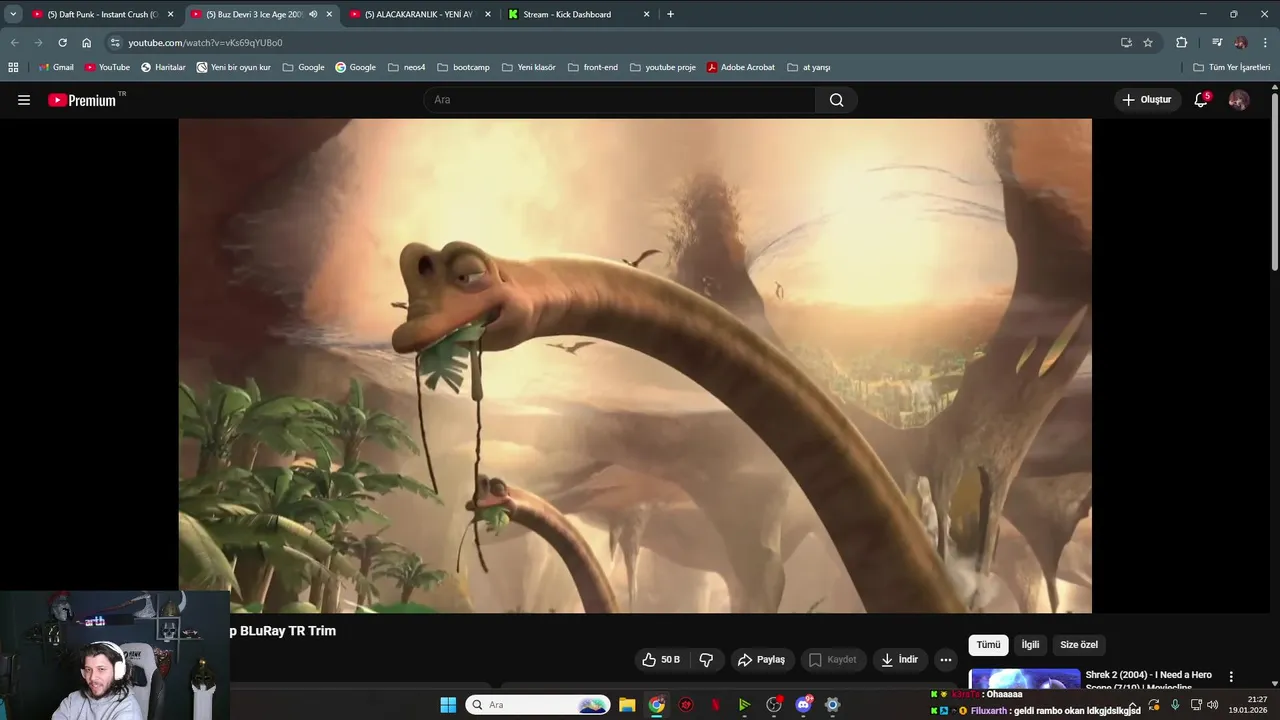Open the Adobe Acrobat bookmark
The height and width of the screenshot is (720, 1280).
(741, 67)
